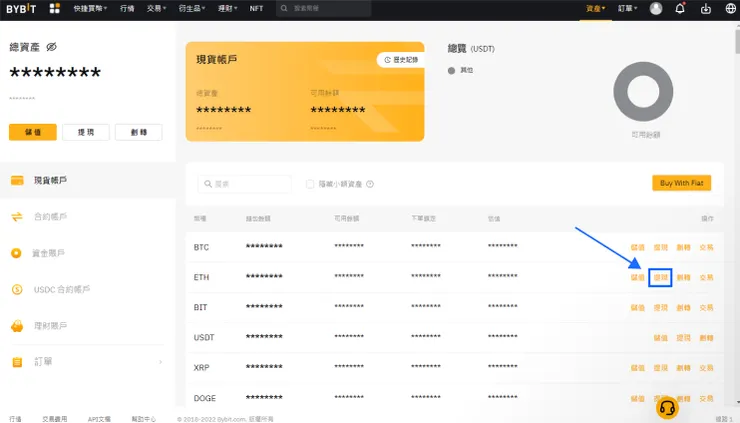Click 提現 in the BTC row
This screenshot has height=423, width=740.
click(661, 247)
